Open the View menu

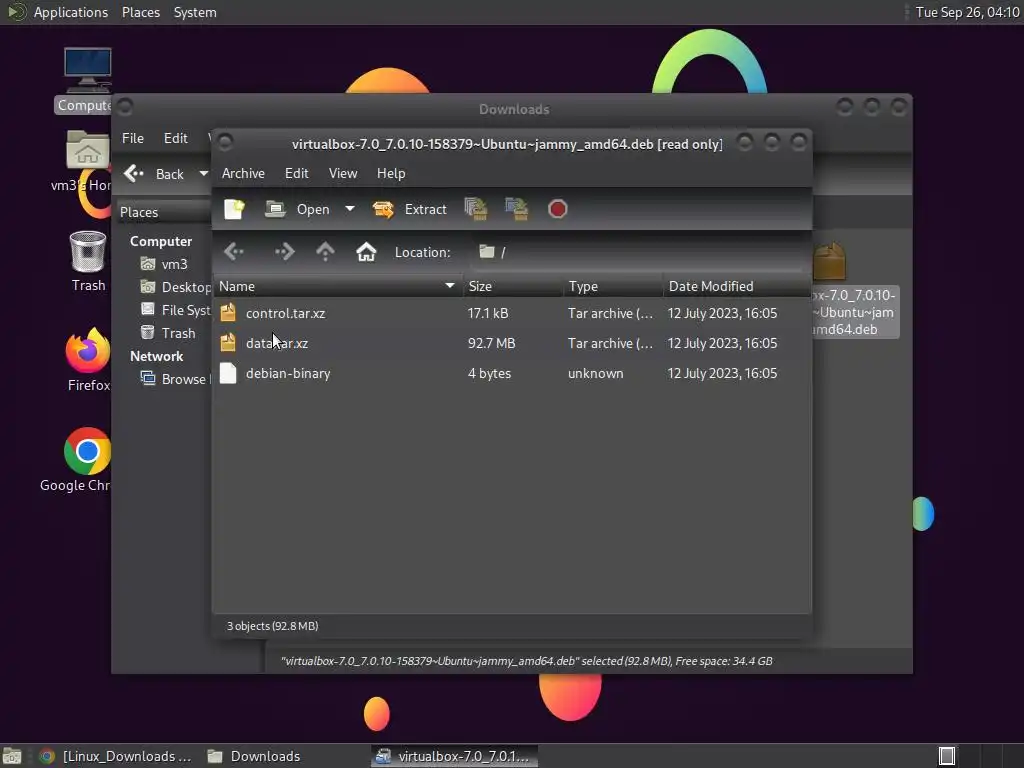coord(343,173)
